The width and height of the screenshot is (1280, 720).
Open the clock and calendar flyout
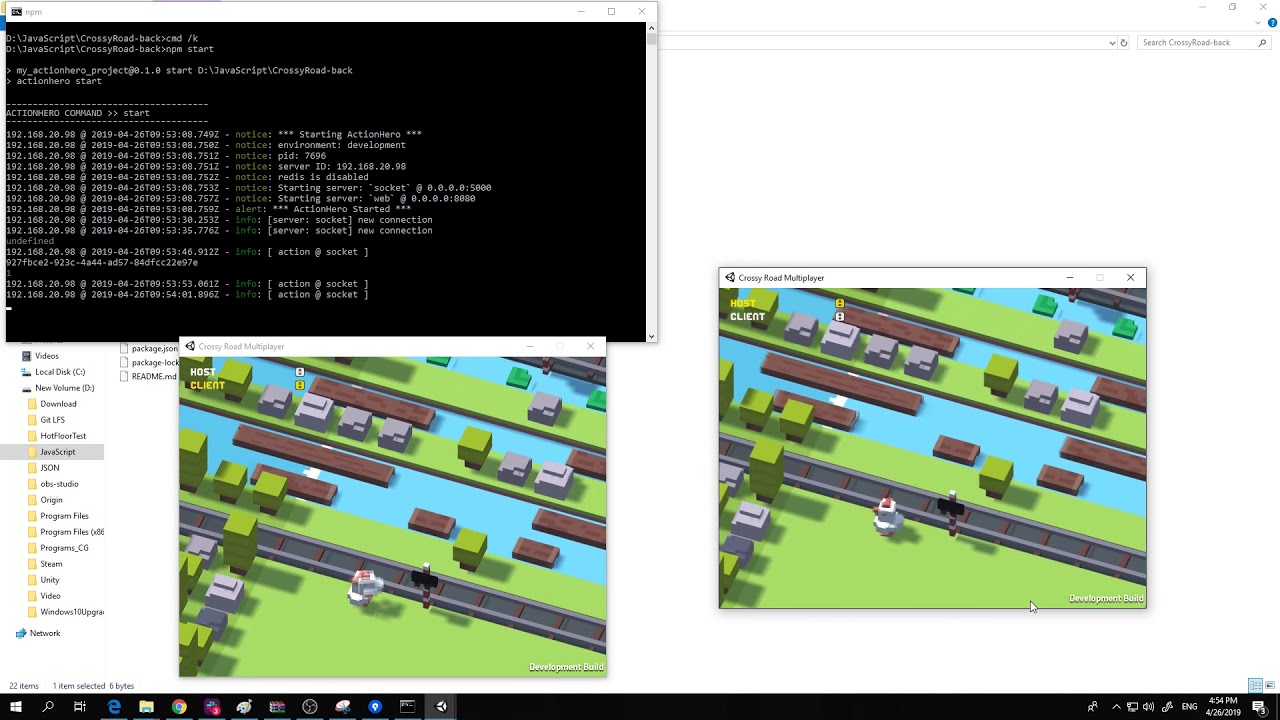tap(1223, 707)
